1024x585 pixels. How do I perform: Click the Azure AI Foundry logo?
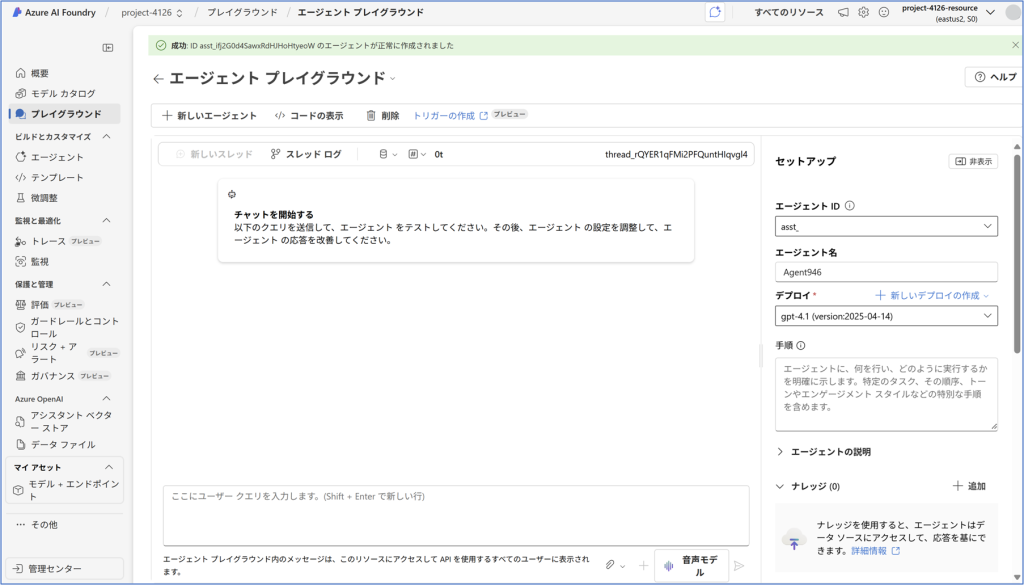pyautogui.click(x=54, y=12)
